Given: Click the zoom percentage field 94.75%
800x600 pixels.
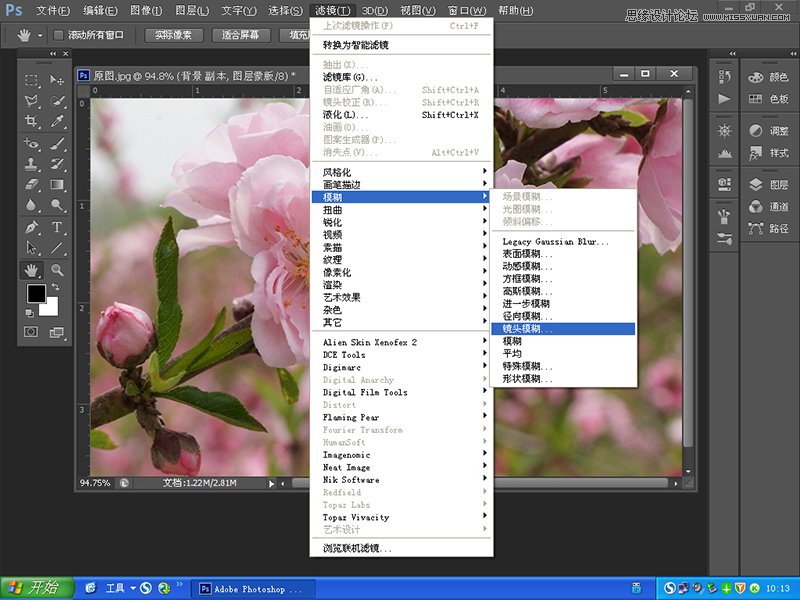Looking at the screenshot, I should pos(95,483).
